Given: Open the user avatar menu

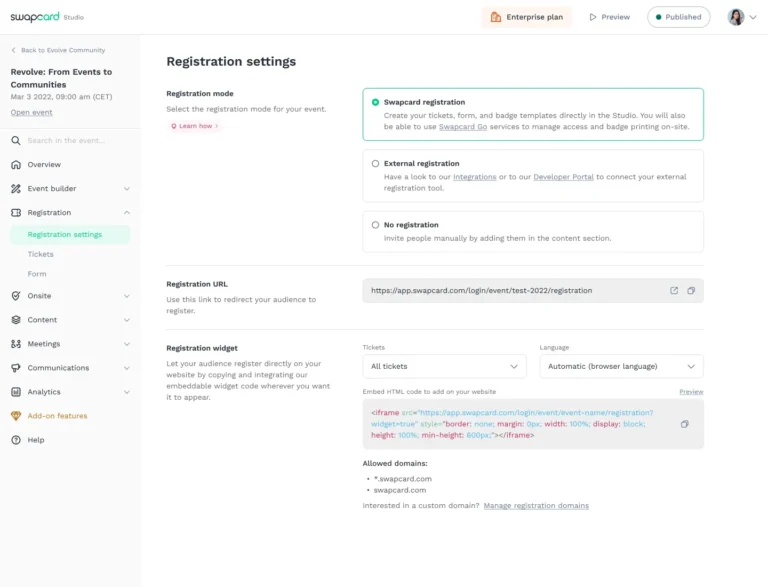Looking at the screenshot, I should click(736, 17).
